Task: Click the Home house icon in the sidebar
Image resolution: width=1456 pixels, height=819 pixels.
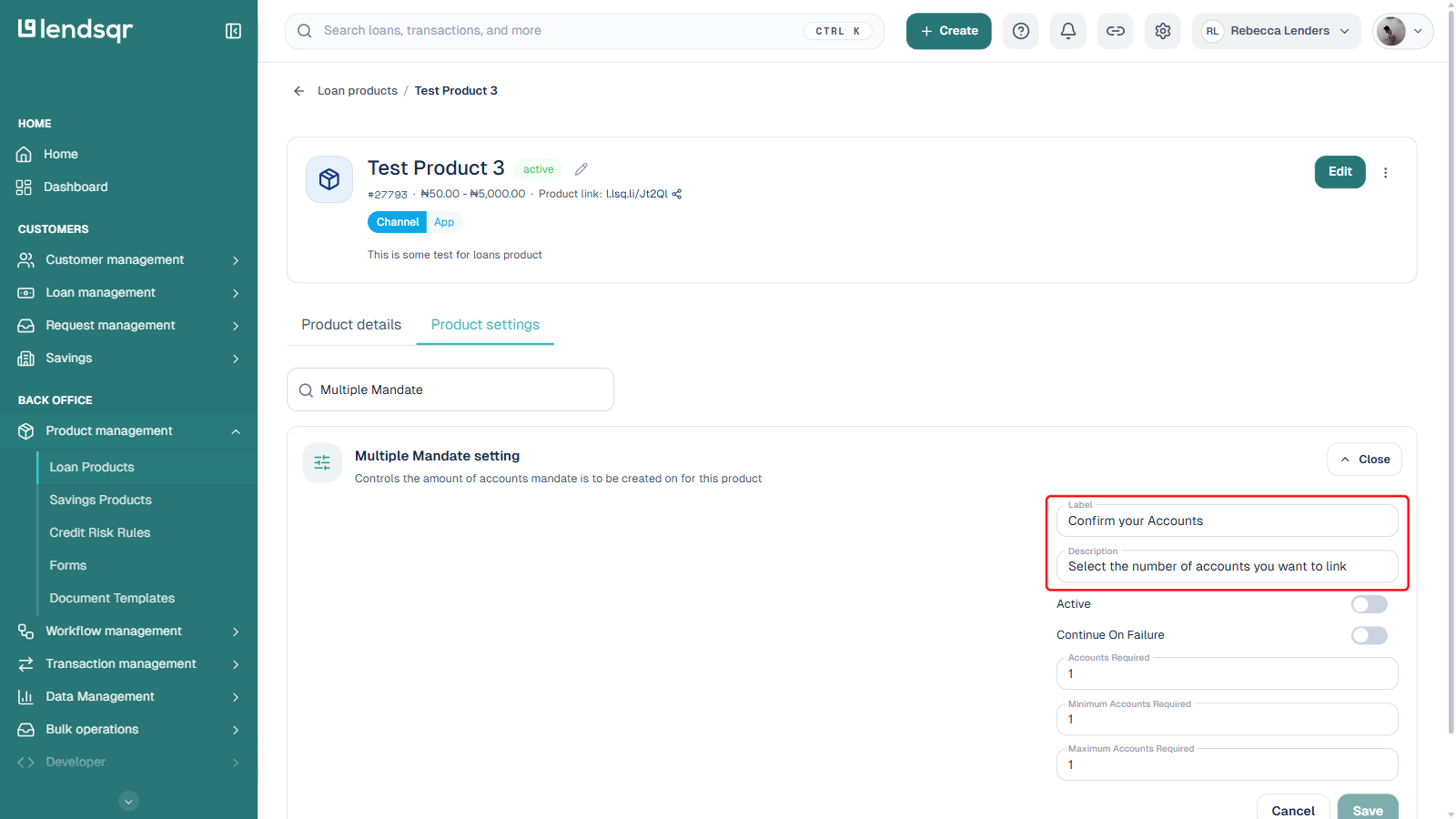Action: click(25, 155)
